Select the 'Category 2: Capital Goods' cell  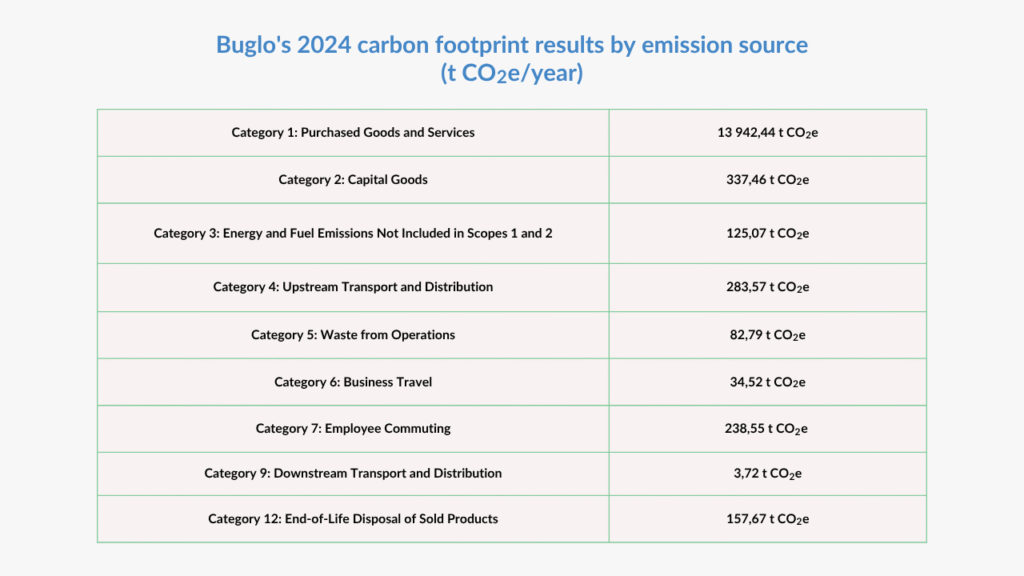click(353, 180)
